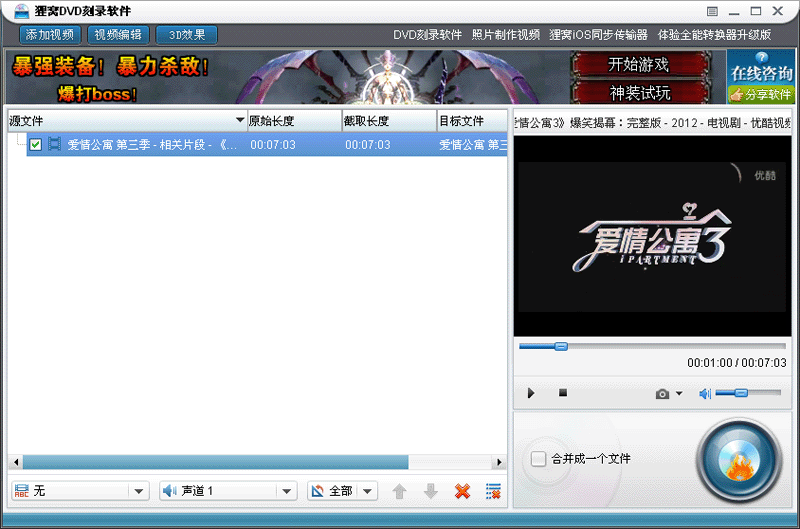Close the 狸窝DVD刻录软件 window
800x529 pixels.
click(778, 11)
